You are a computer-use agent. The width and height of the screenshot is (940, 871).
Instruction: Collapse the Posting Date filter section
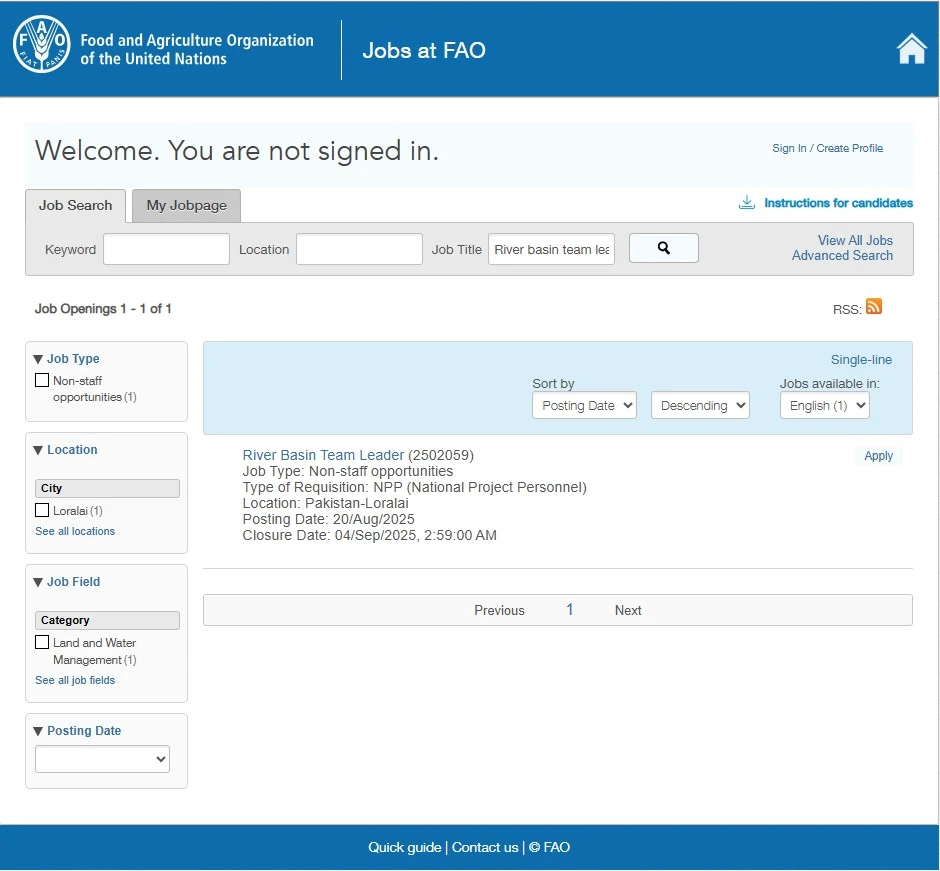(x=38, y=731)
